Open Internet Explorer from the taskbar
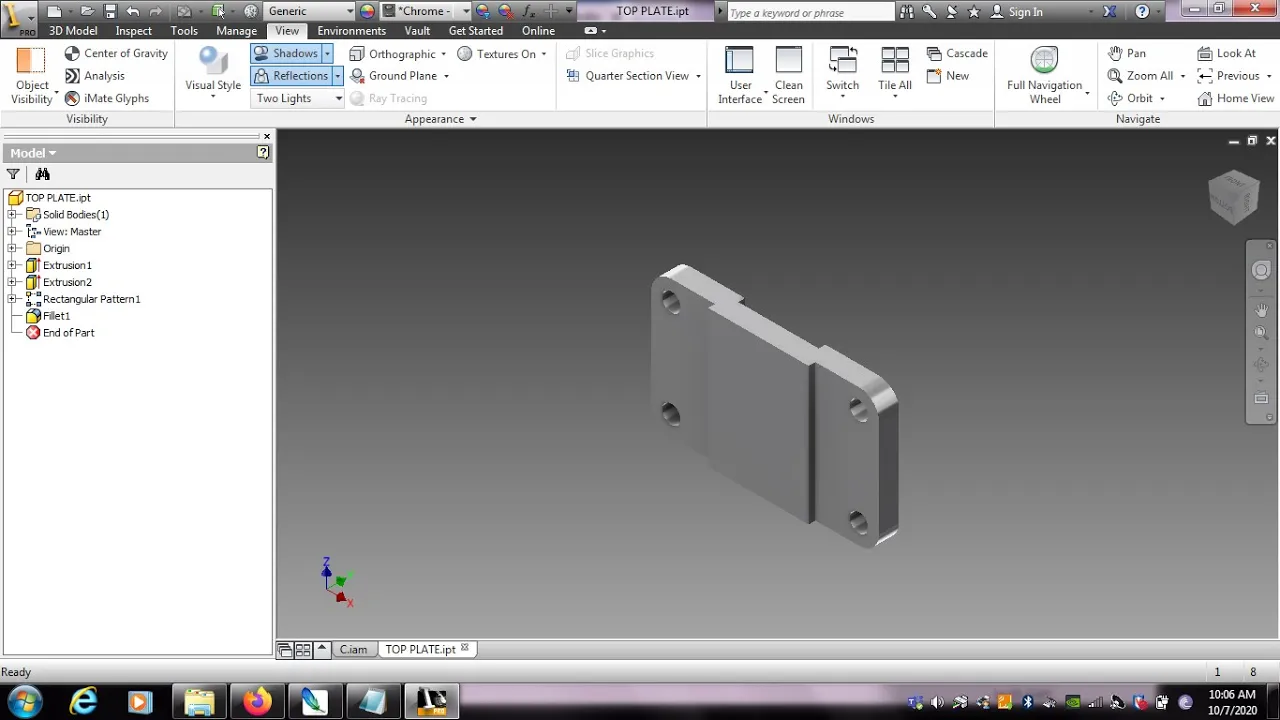1280x720 pixels. [x=83, y=702]
